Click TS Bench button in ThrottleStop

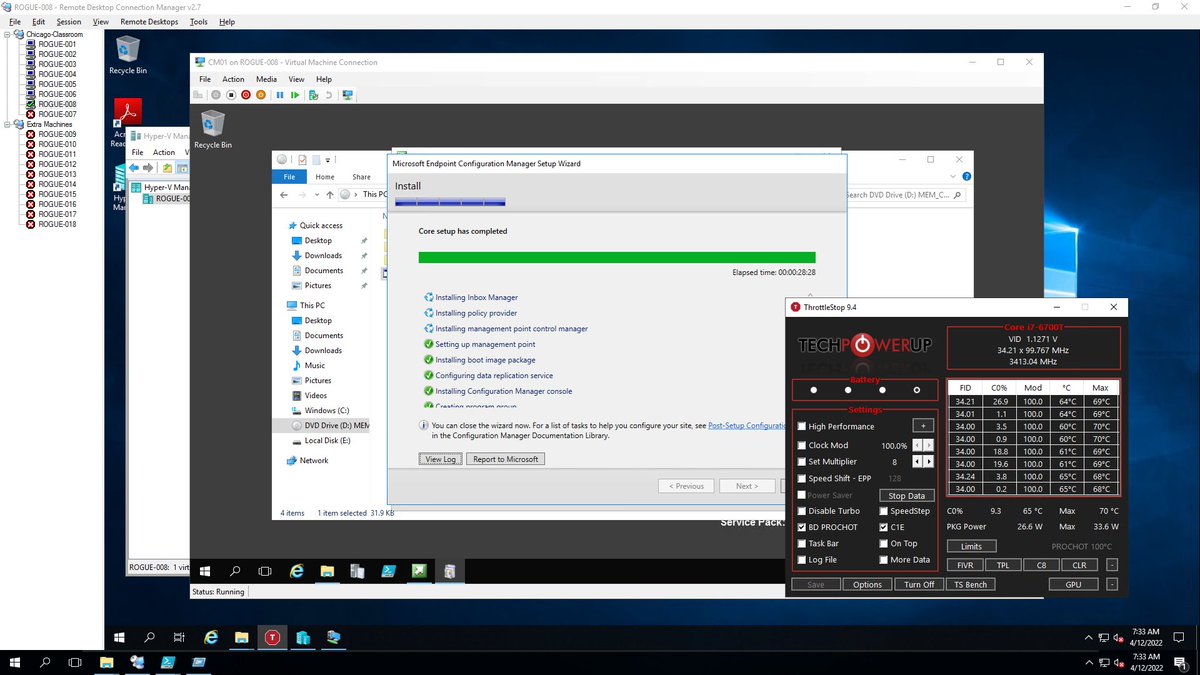click(x=970, y=584)
